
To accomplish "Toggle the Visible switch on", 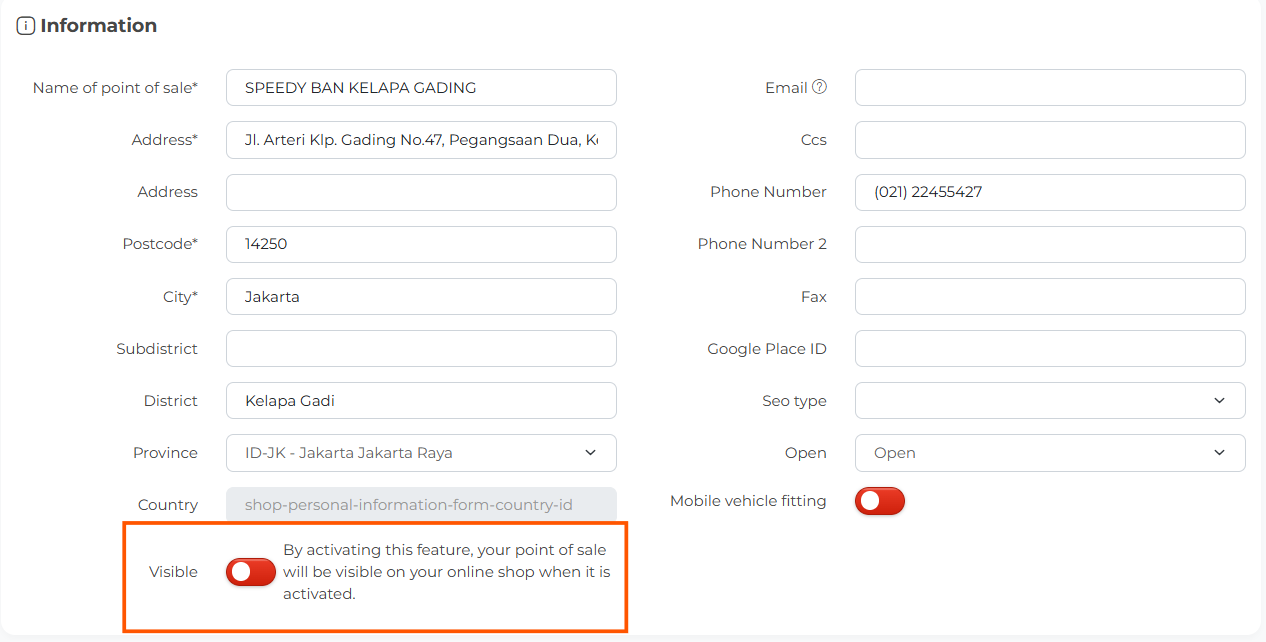I will (251, 572).
